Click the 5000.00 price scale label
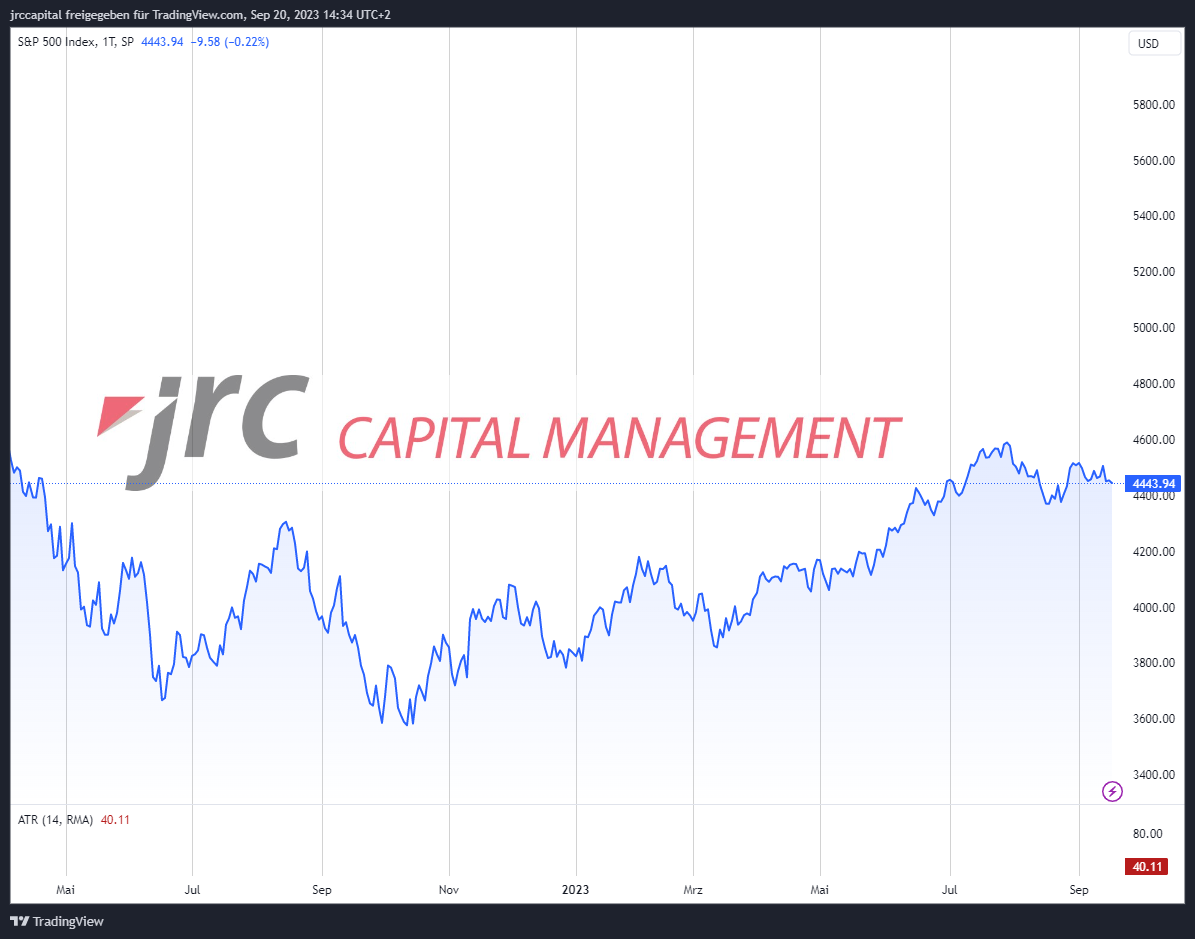Image resolution: width=1195 pixels, height=939 pixels. (1154, 328)
